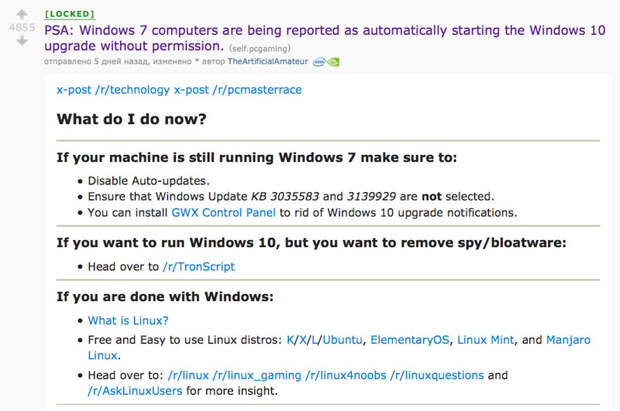Go to the /r/linux_gaming subreddit
Viewport: 620px width, 411px height.
(x=257, y=375)
